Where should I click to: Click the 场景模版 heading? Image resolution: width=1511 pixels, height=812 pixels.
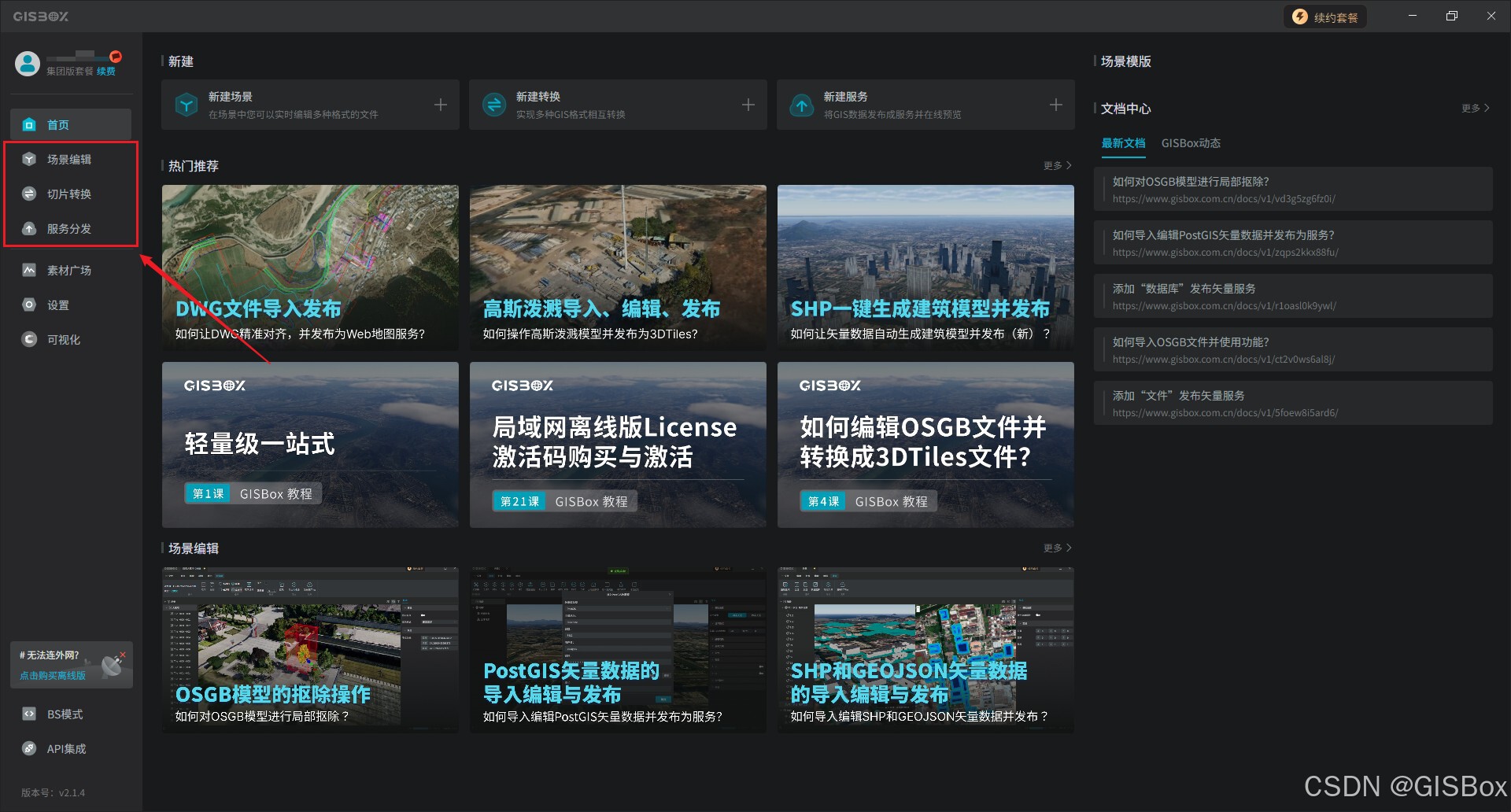coord(1125,61)
